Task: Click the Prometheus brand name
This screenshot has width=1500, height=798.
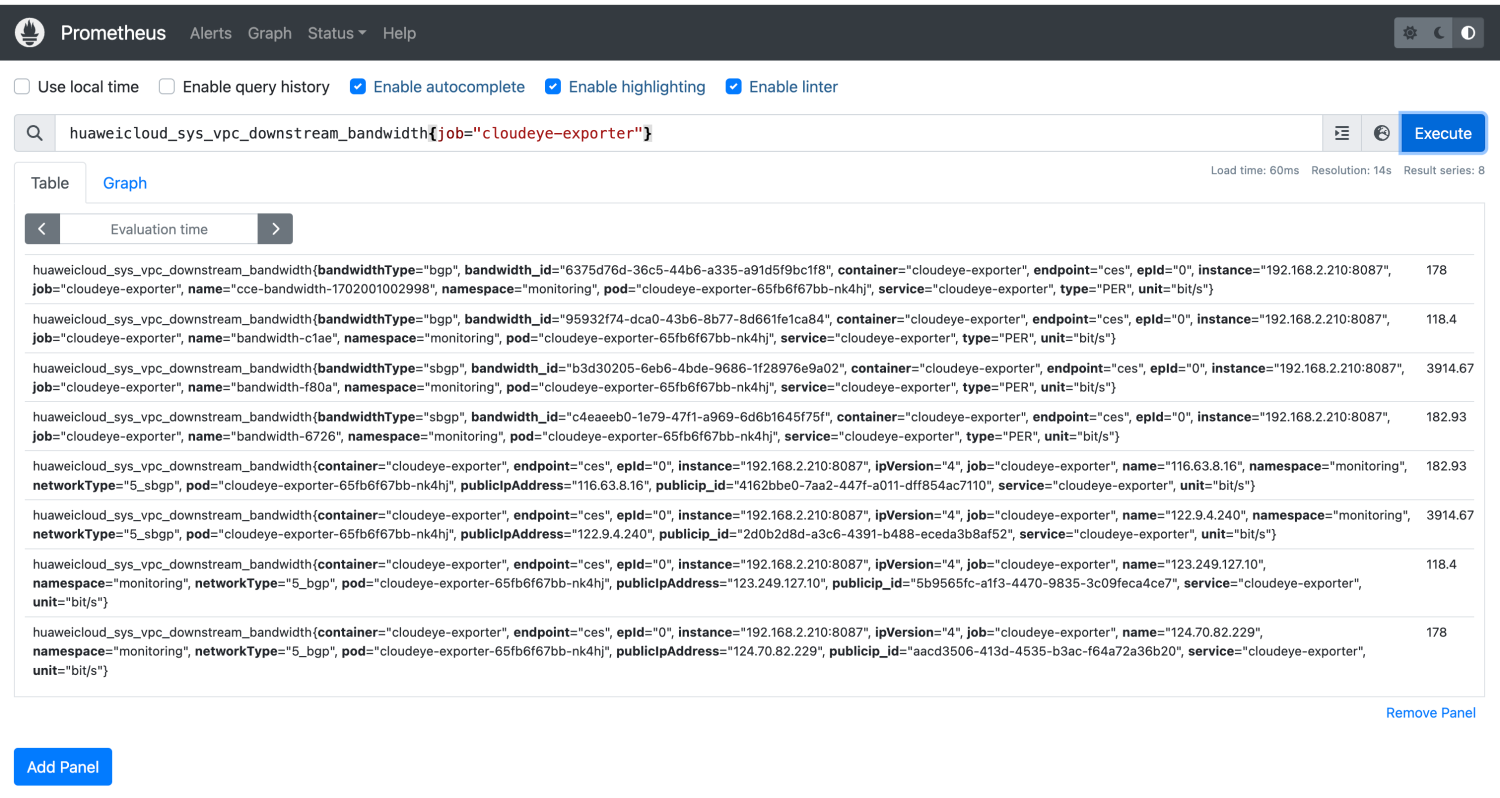Action: [x=113, y=33]
